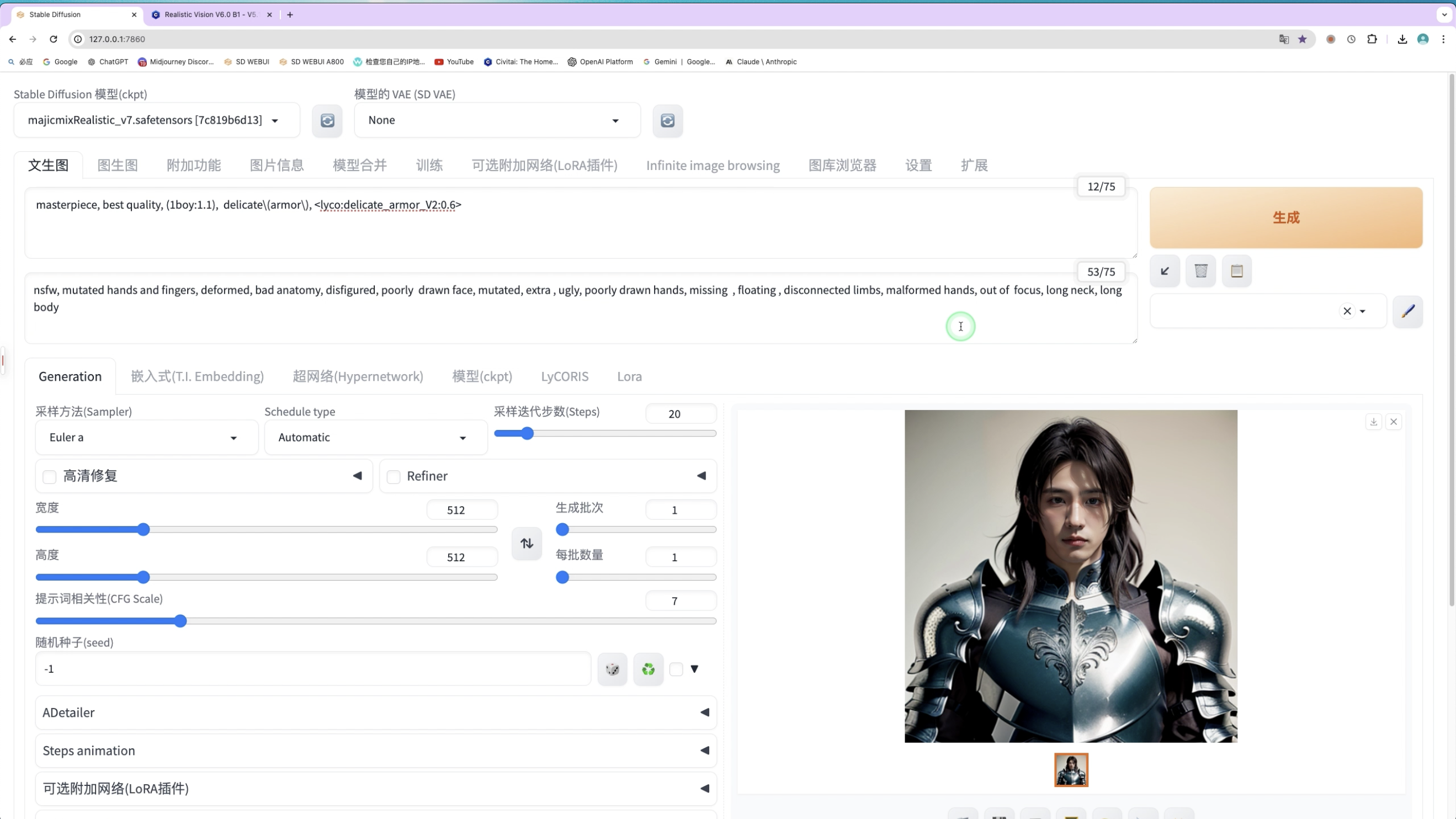The width and height of the screenshot is (1456, 819).
Task: Switch to the LyCORIS sub-tab
Action: (x=565, y=377)
